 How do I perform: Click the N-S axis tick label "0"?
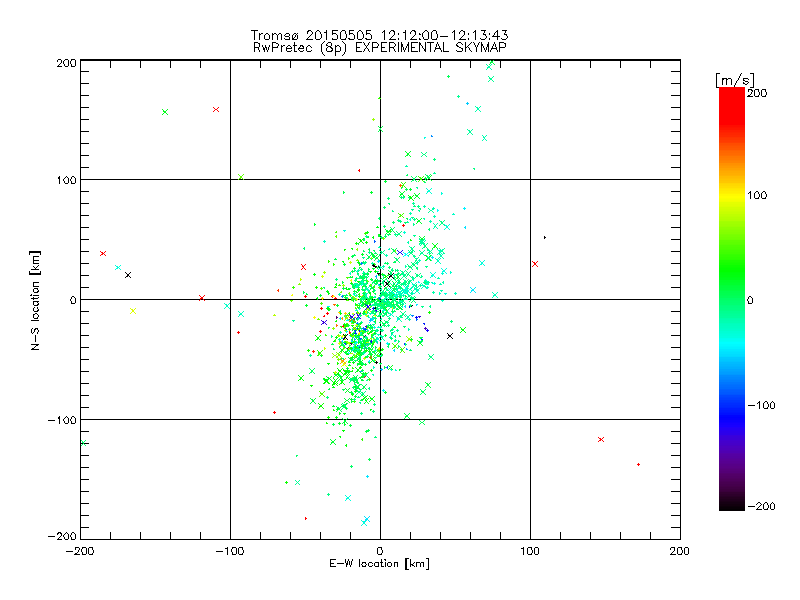73,300
